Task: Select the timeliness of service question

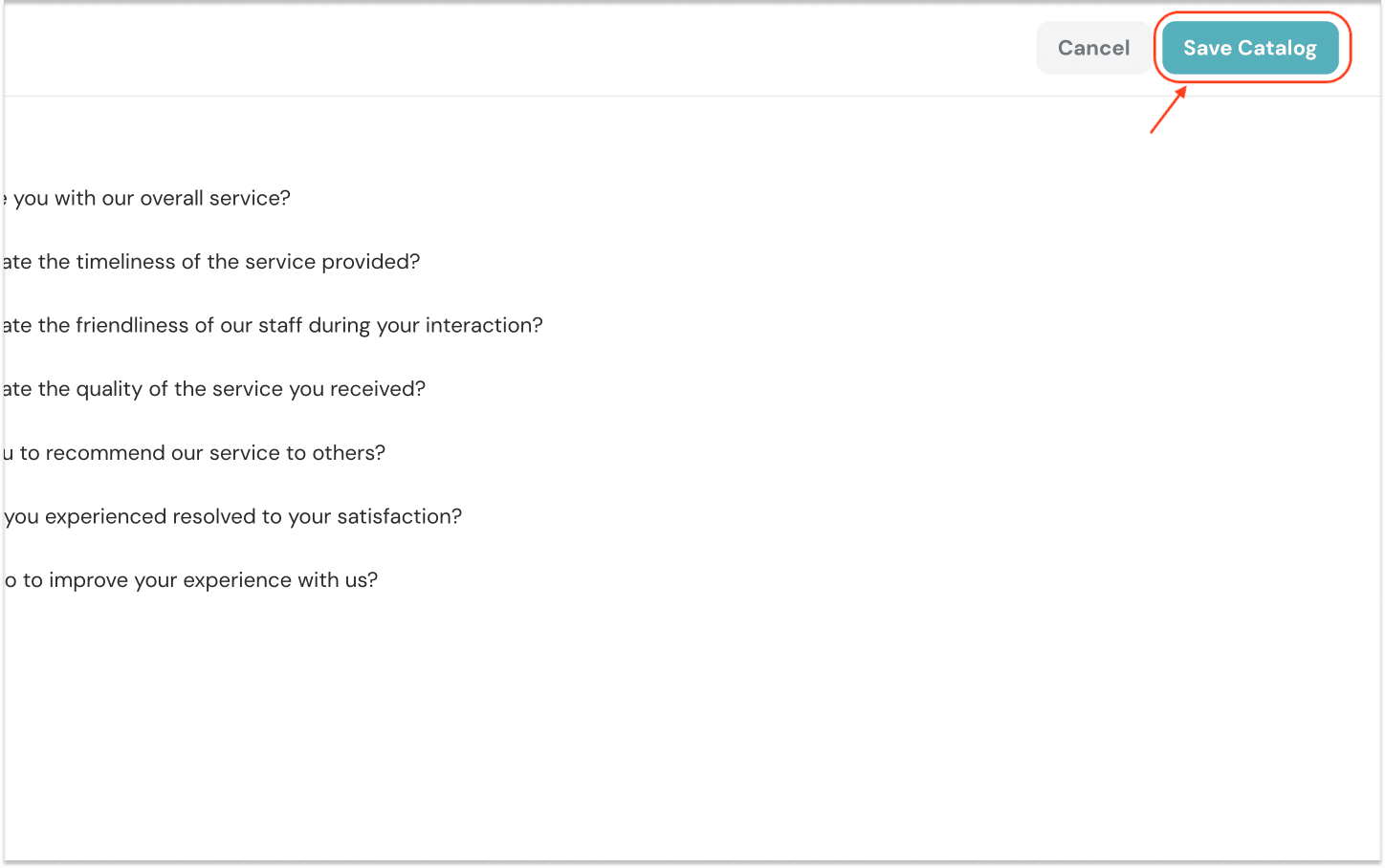Action: pos(212,262)
